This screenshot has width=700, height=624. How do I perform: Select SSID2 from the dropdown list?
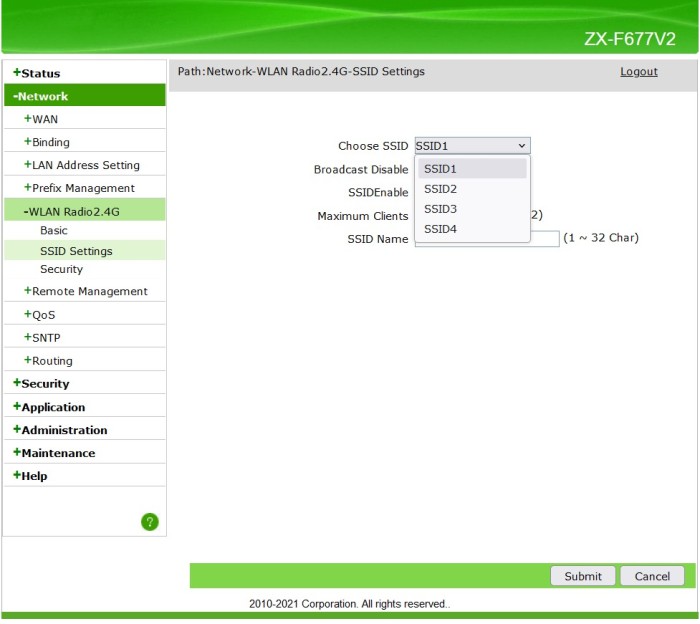point(472,189)
